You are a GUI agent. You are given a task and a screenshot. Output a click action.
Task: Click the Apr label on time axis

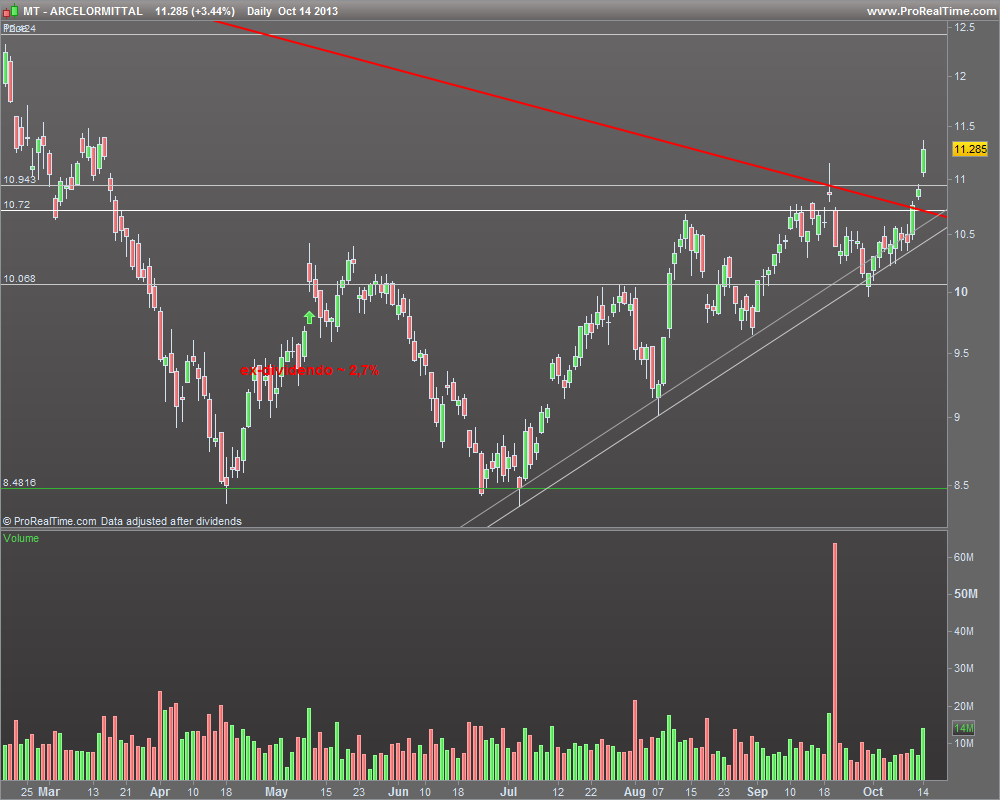(x=160, y=792)
